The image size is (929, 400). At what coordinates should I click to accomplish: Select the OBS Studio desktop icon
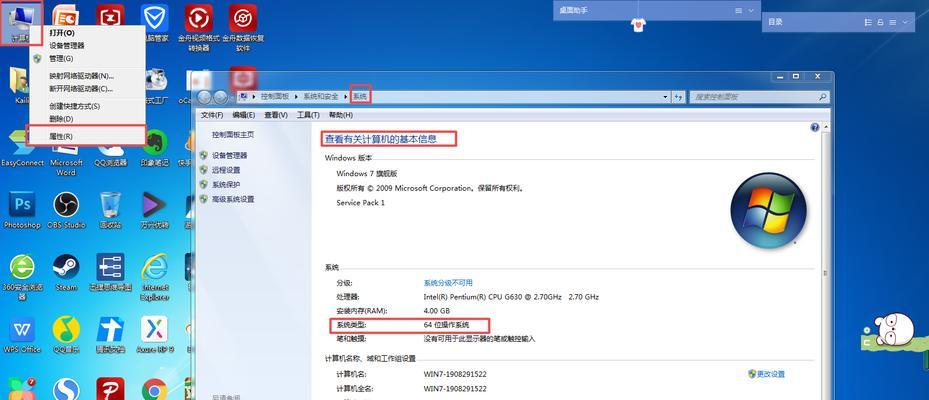[x=66, y=210]
